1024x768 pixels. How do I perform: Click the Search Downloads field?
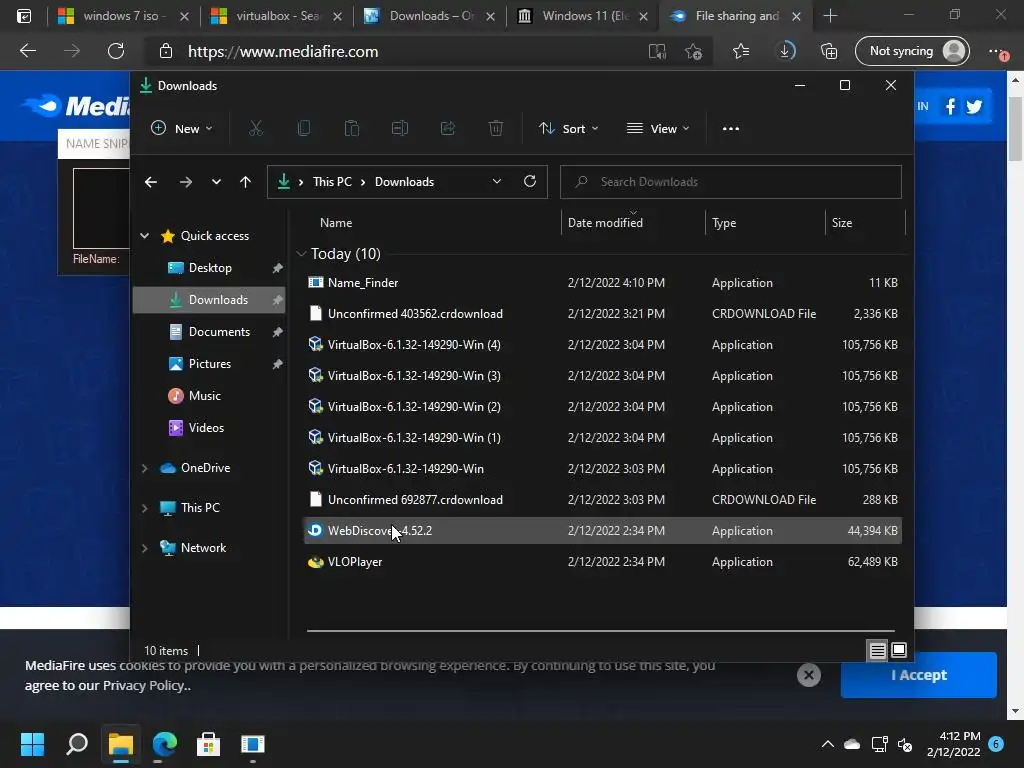731,182
